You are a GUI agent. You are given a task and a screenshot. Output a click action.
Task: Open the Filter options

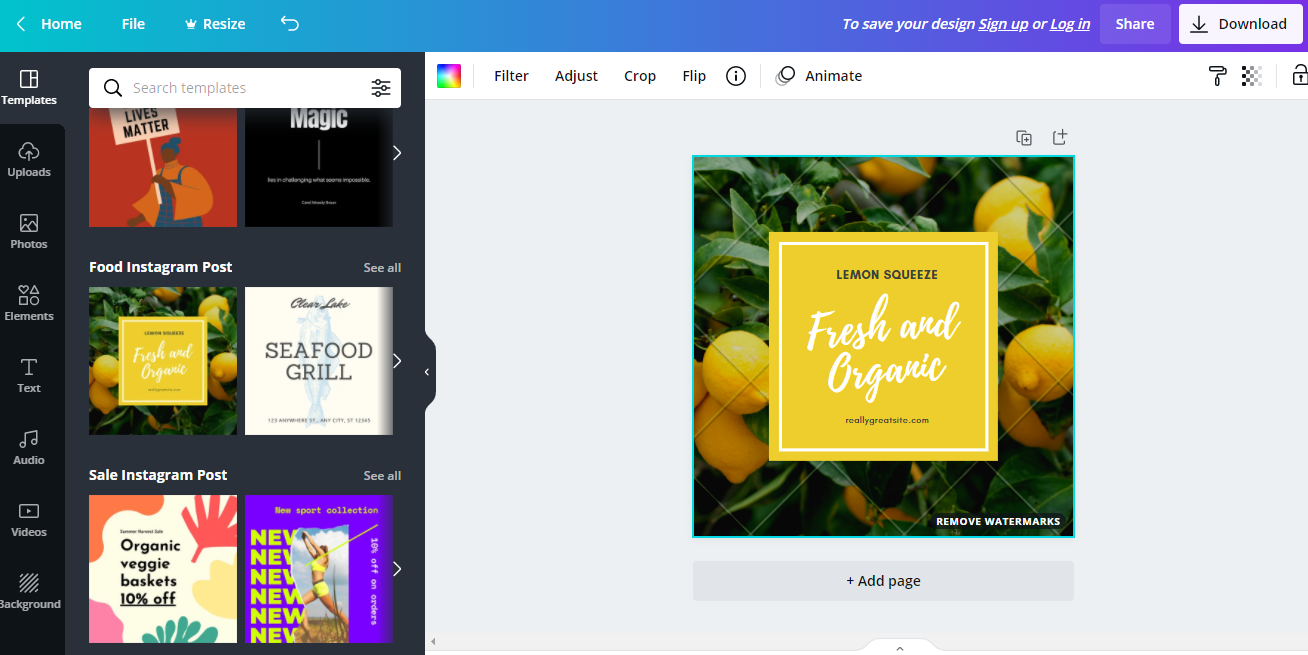(x=511, y=76)
